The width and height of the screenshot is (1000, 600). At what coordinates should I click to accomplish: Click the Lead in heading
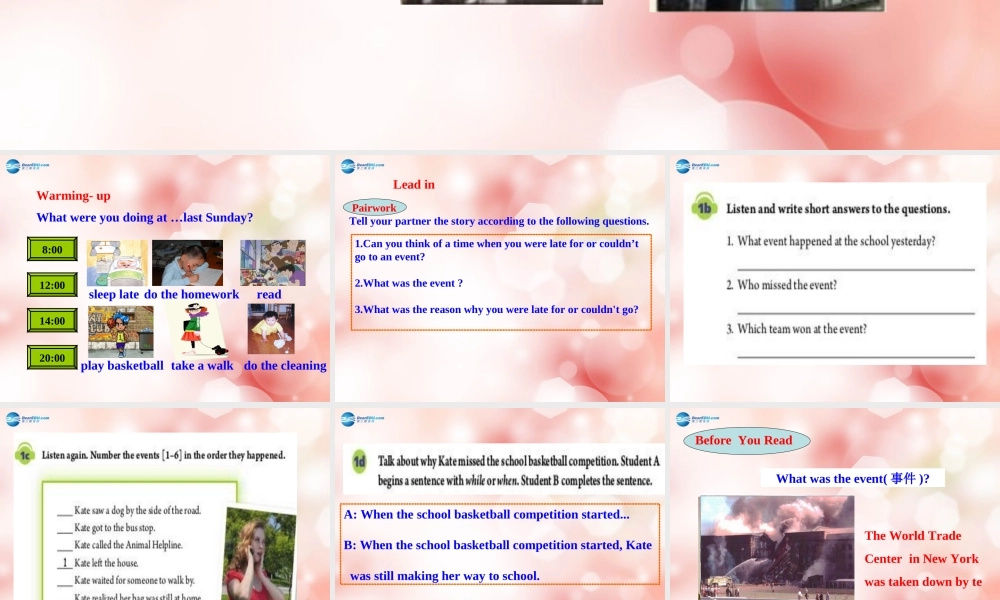click(414, 184)
